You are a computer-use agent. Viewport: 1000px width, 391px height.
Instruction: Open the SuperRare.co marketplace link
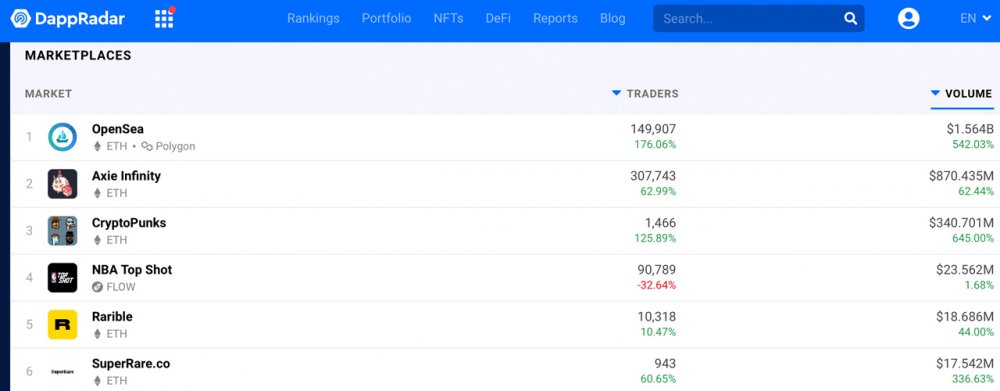click(131, 364)
